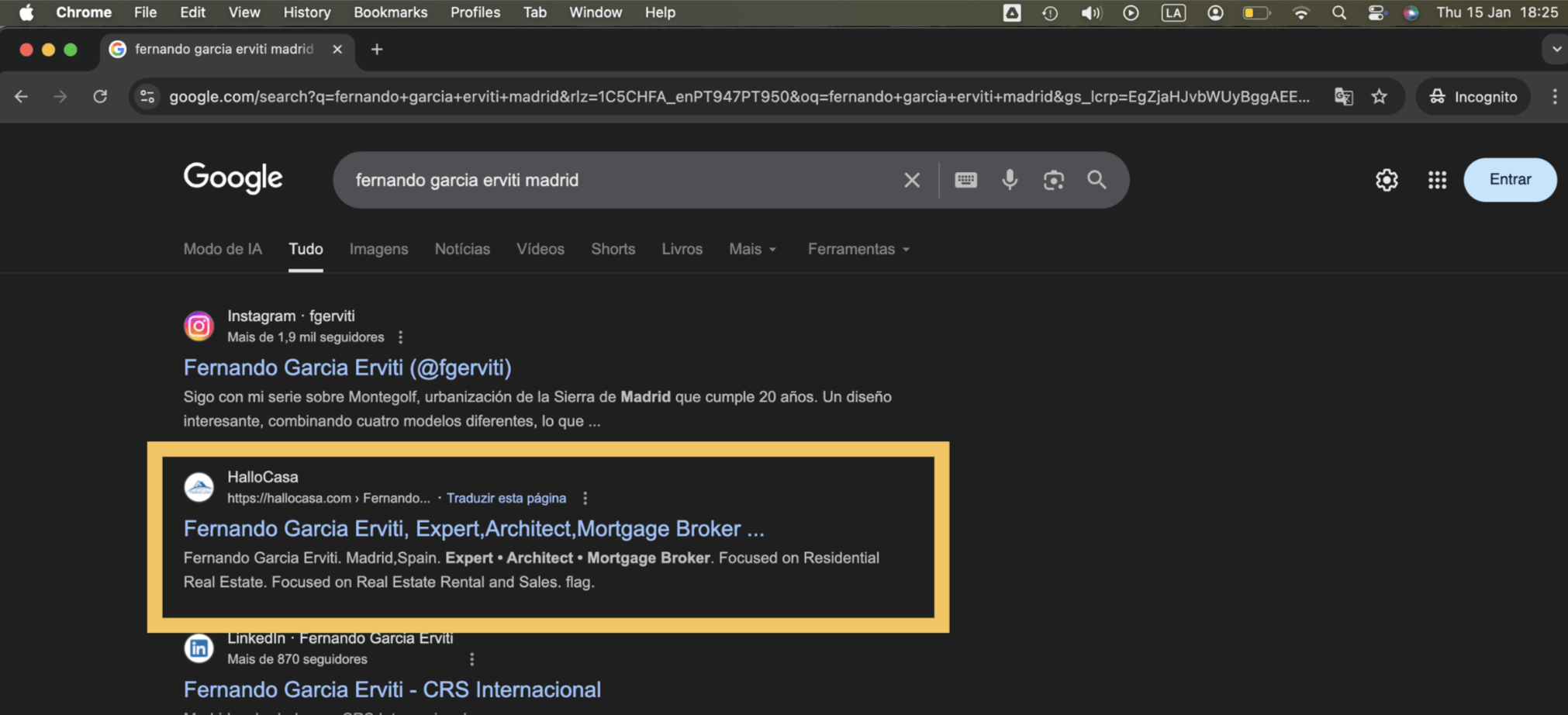Image resolution: width=1568 pixels, height=715 pixels.
Task: Open Chrome three-dot menu
Action: (x=1554, y=97)
